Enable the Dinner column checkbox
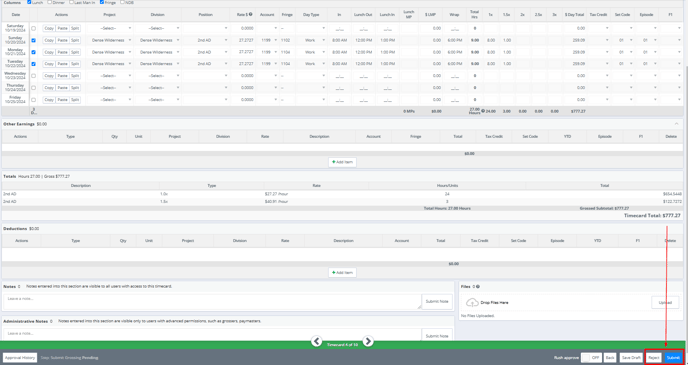Screen dimensions: 688x365 tap(49, 2)
